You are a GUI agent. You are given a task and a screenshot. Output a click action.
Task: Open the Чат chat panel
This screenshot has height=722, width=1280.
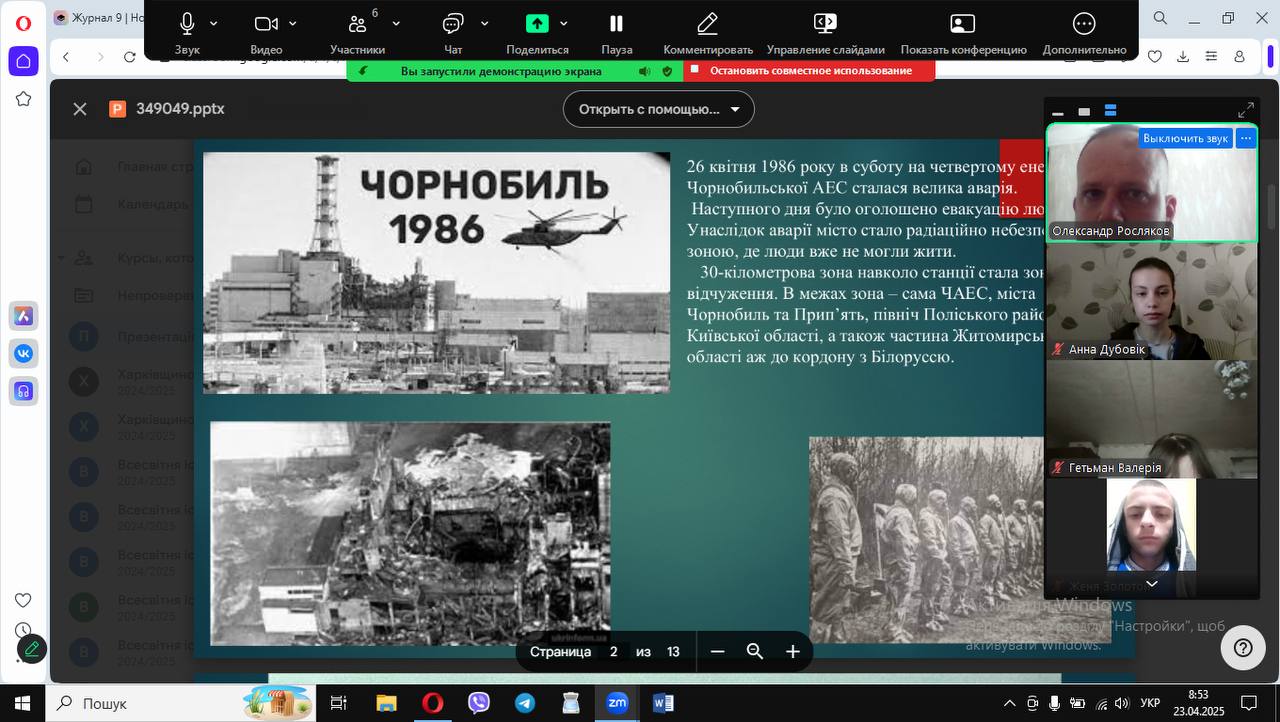[453, 32]
